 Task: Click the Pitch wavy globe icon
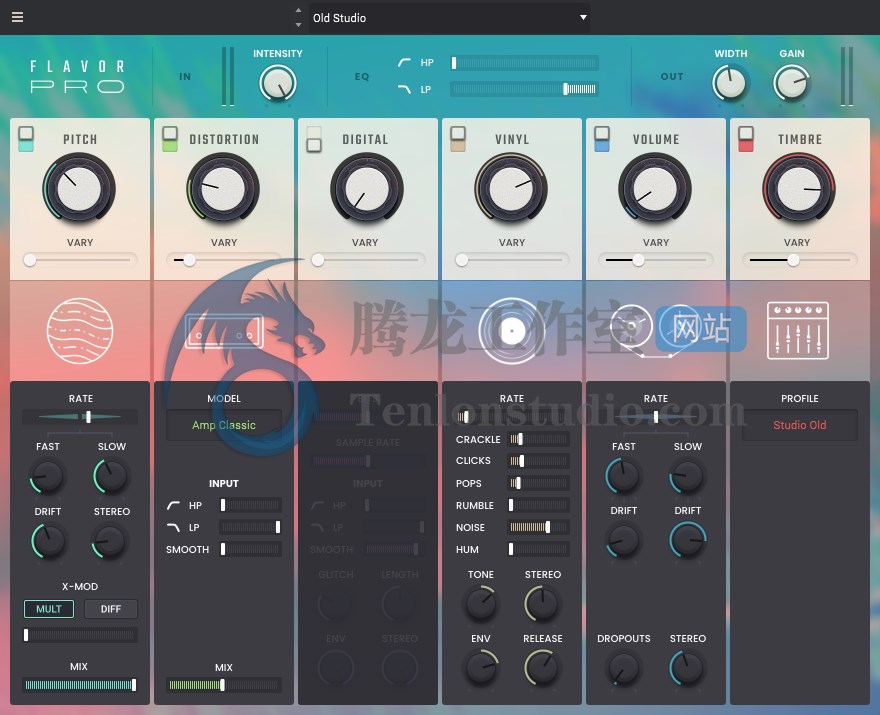click(x=80, y=331)
